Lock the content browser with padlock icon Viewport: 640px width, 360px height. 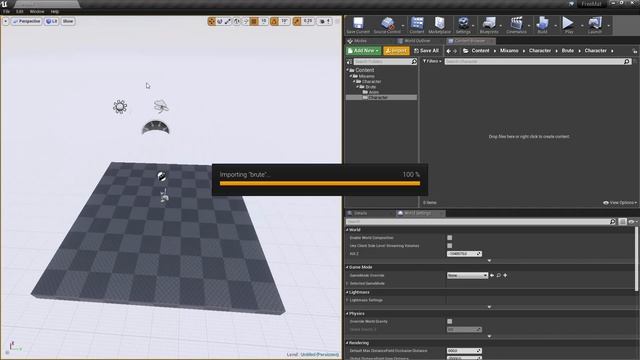click(634, 51)
